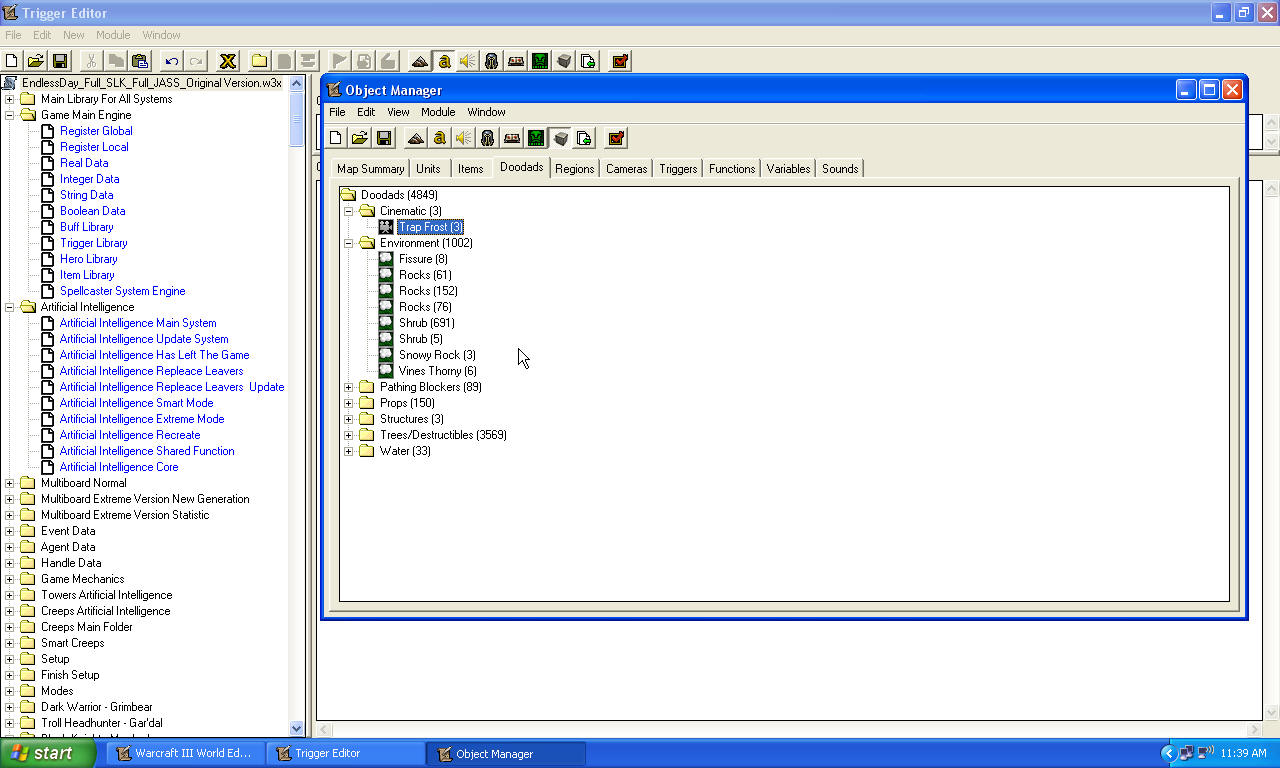Click Test Map icon in Object Manager toolbar
Viewport: 1280px width, 768px height.
[616, 138]
